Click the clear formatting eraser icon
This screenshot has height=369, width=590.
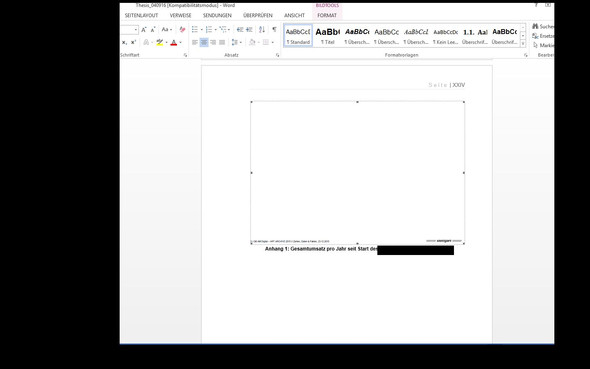click(x=182, y=29)
